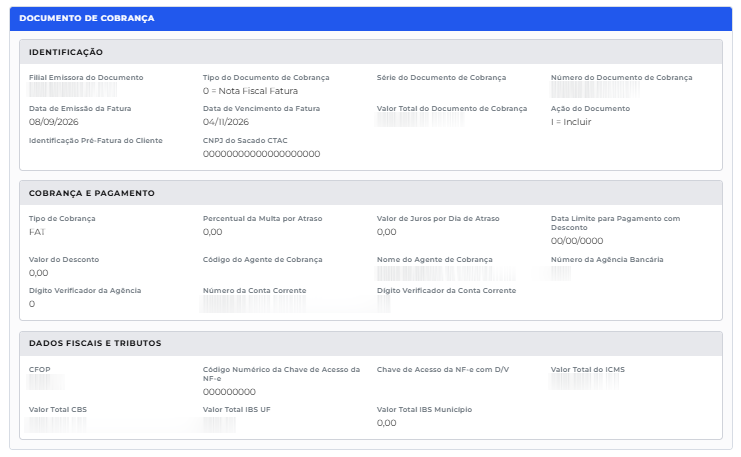This screenshot has width=741, height=457.
Task: Click the Tipo de Cobrança label
Action: [x=62, y=219]
